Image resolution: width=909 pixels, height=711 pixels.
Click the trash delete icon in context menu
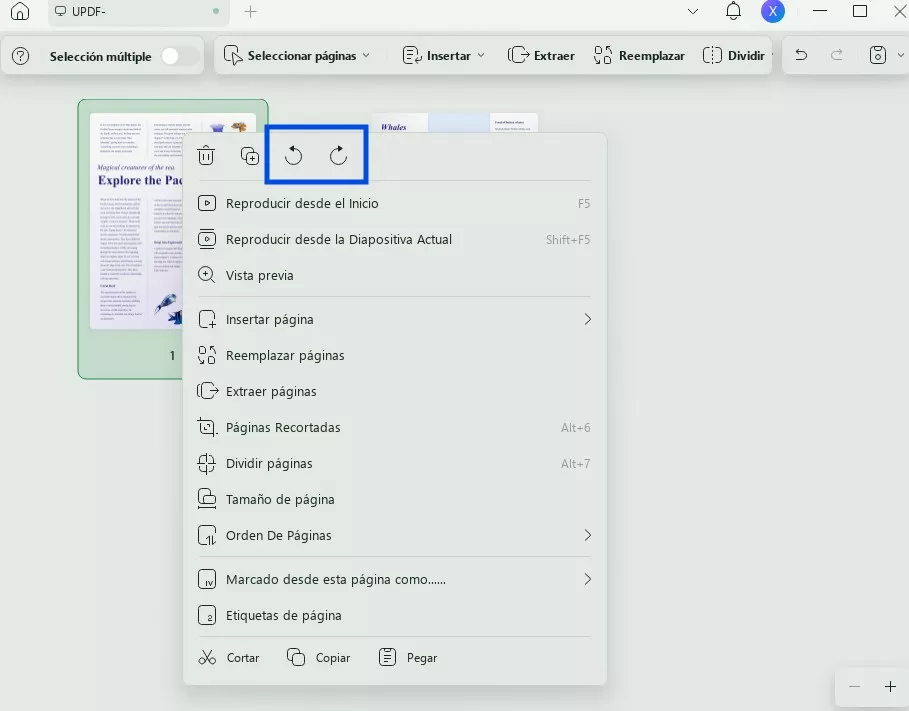pyautogui.click(x=206, y=155)
